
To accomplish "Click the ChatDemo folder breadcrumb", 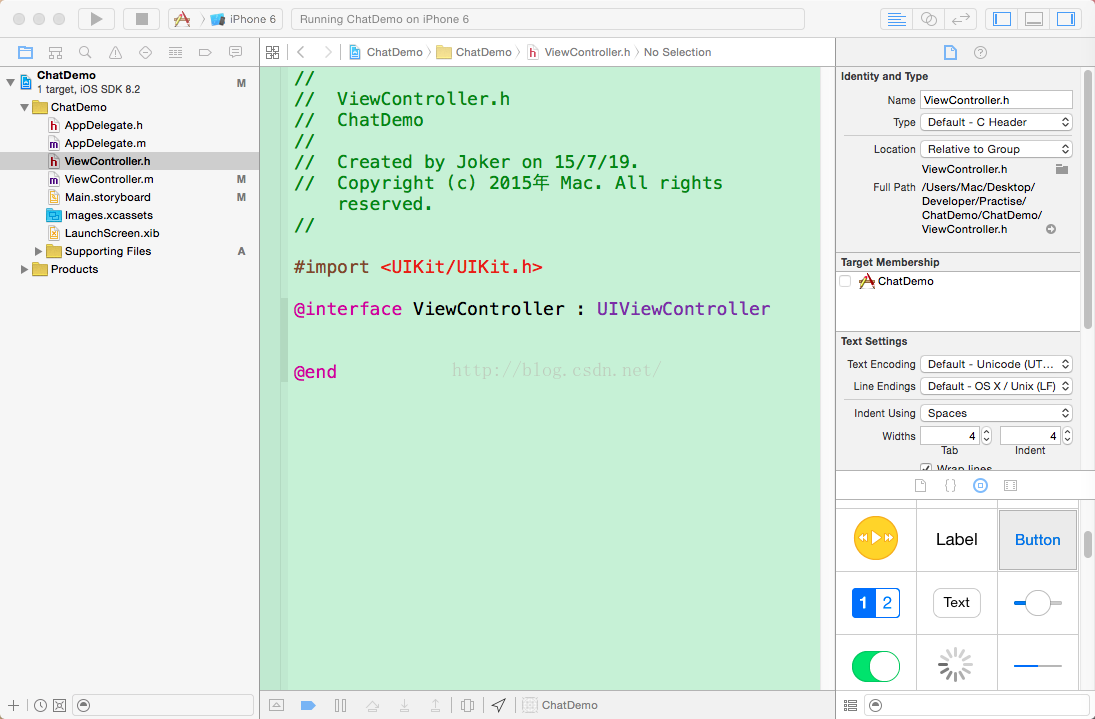I will pos(474,52).
